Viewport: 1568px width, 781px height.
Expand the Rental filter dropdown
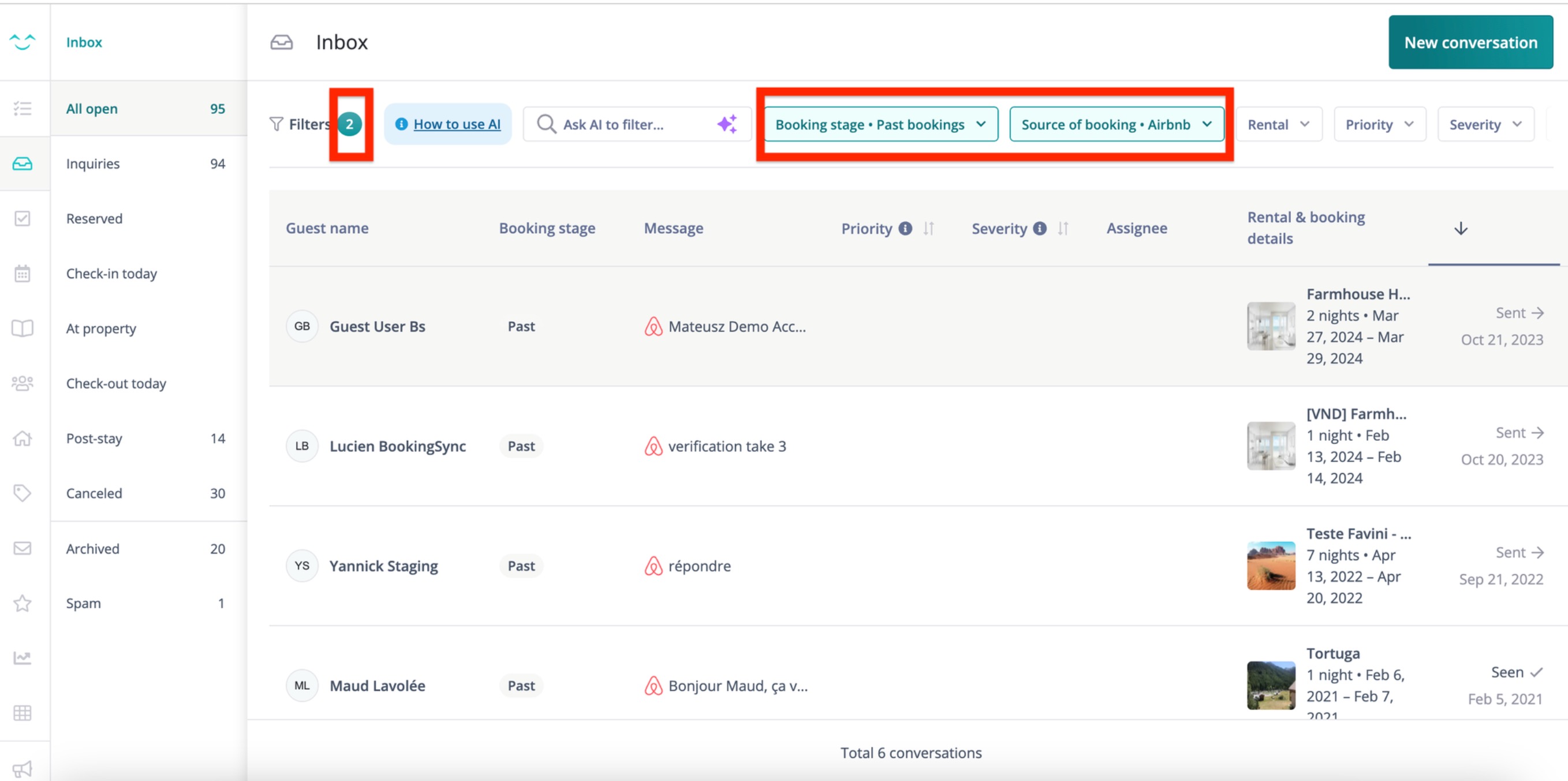coord(1278,124)
